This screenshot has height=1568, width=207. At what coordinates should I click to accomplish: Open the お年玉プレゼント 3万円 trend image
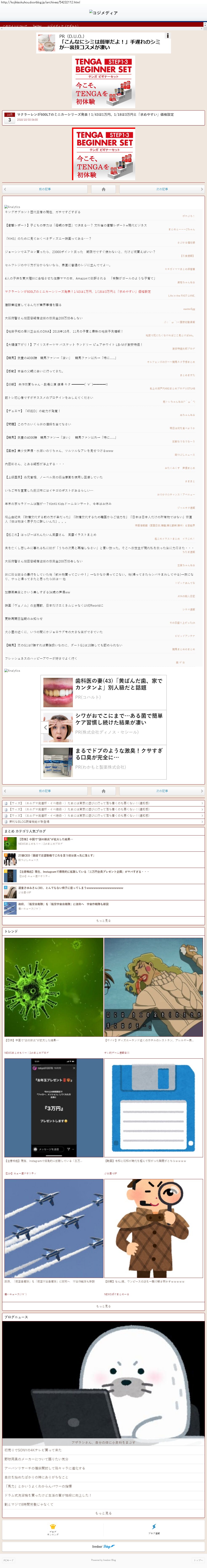tap(53, 1108)
